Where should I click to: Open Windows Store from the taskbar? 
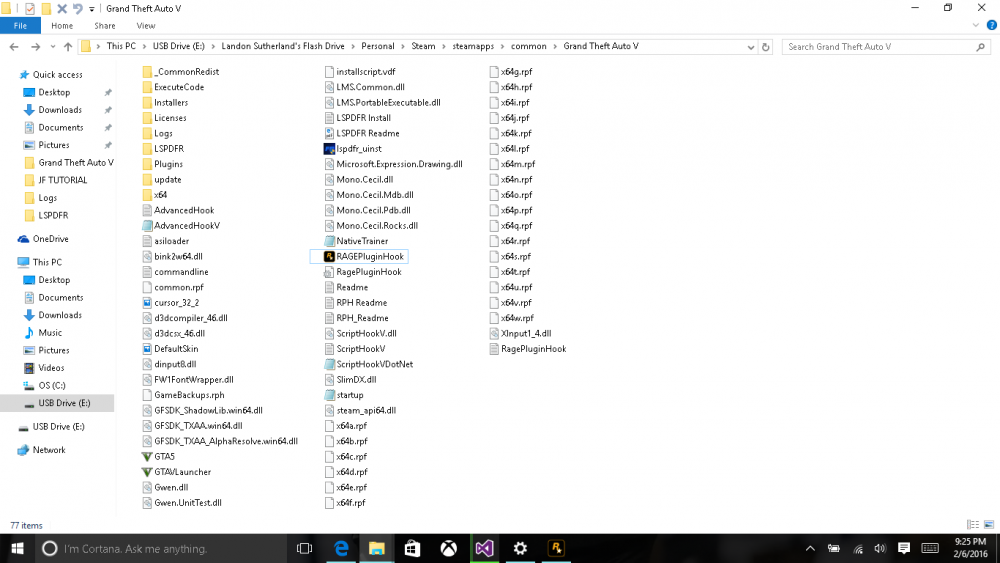(413, 548)
